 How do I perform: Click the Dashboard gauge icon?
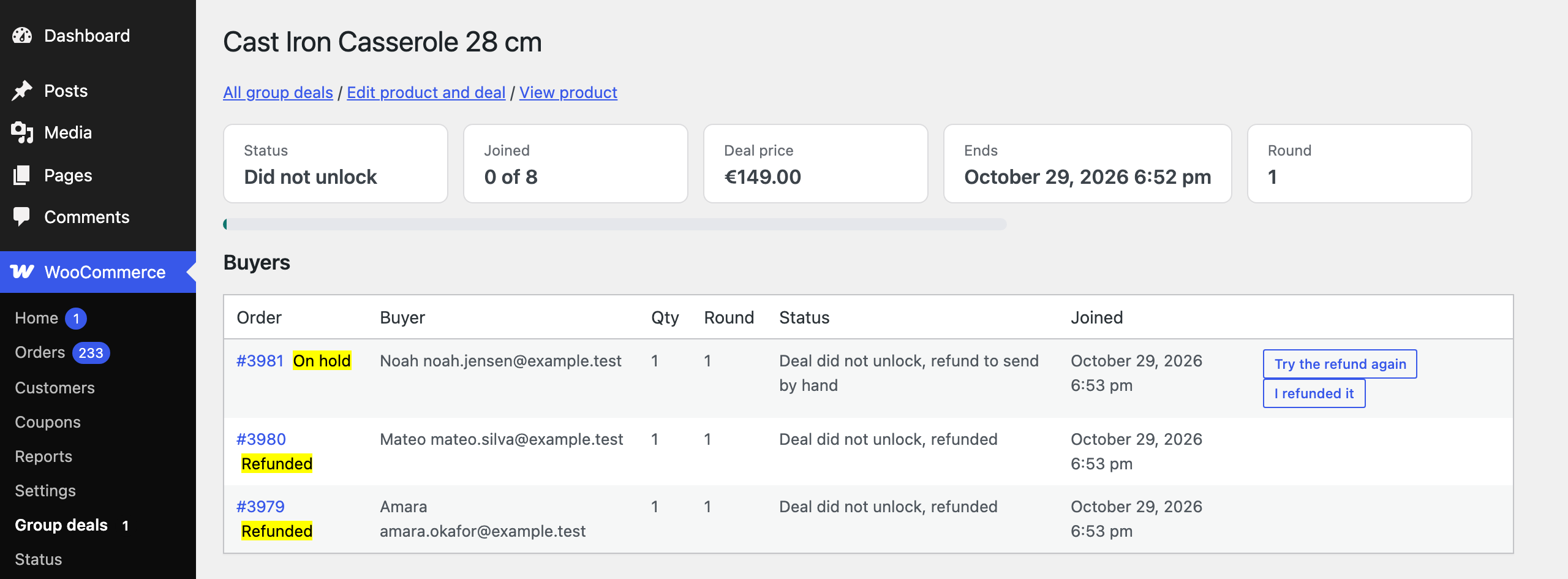tap(22, 36)
